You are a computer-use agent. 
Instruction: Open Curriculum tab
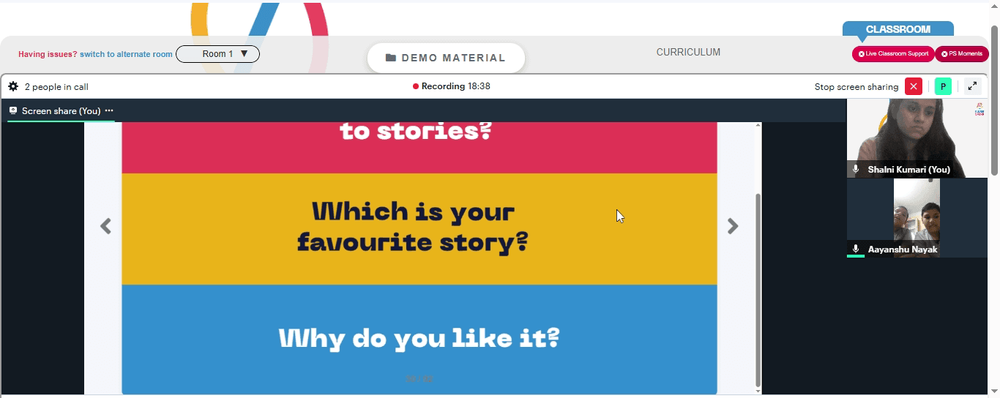click(688, 52)
